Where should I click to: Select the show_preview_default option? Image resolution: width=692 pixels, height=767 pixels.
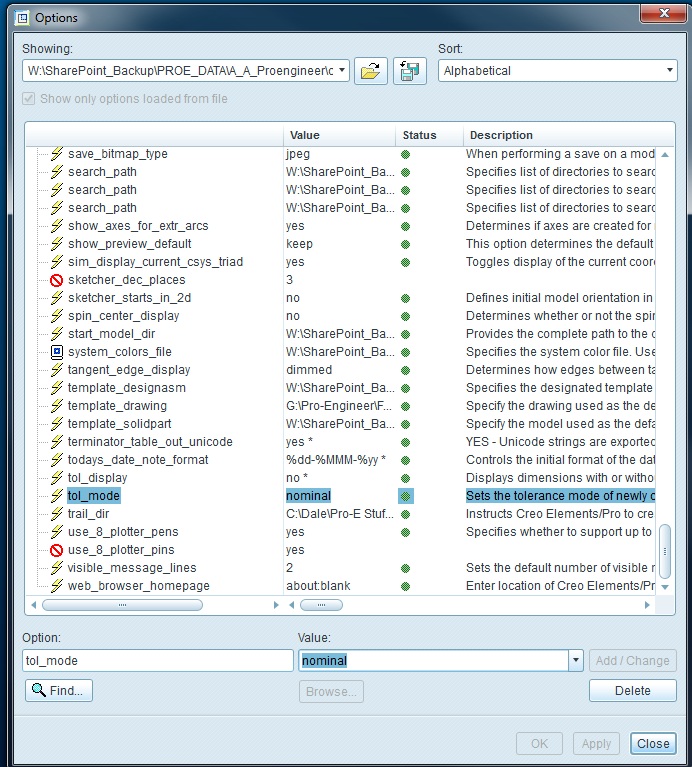coord(130,244)
